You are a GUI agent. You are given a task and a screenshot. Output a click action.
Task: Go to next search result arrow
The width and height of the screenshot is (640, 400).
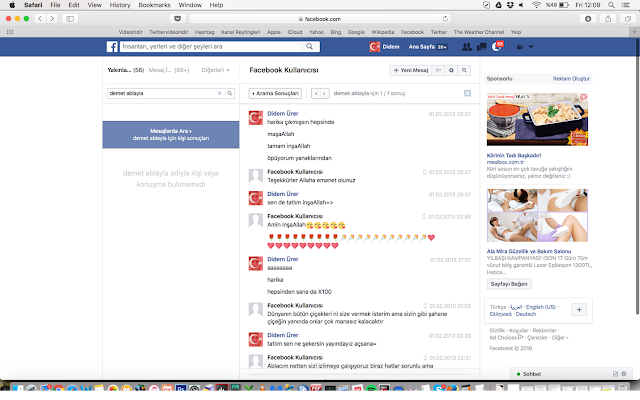click(324, 93)
